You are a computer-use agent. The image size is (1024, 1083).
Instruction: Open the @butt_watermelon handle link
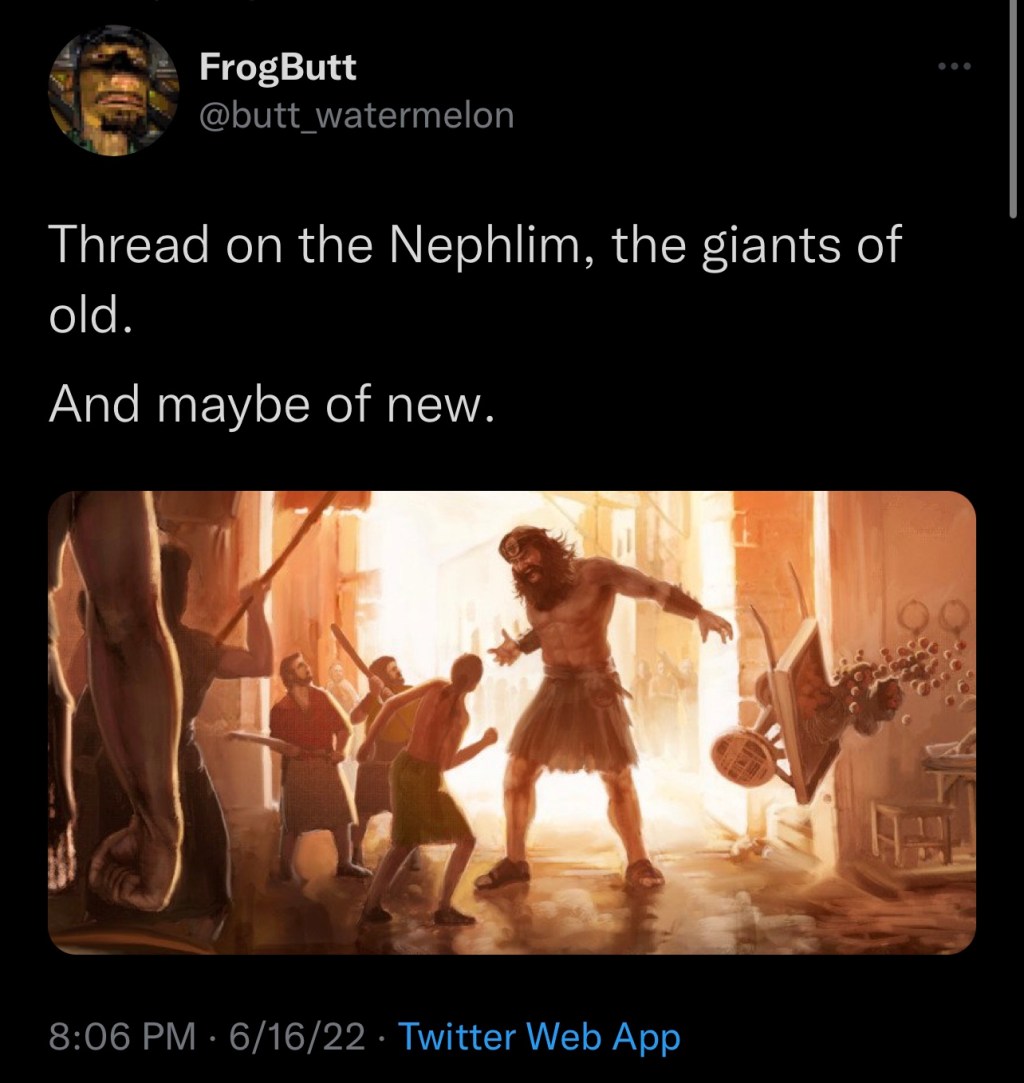pyautogui.click(x=357, y=116)
